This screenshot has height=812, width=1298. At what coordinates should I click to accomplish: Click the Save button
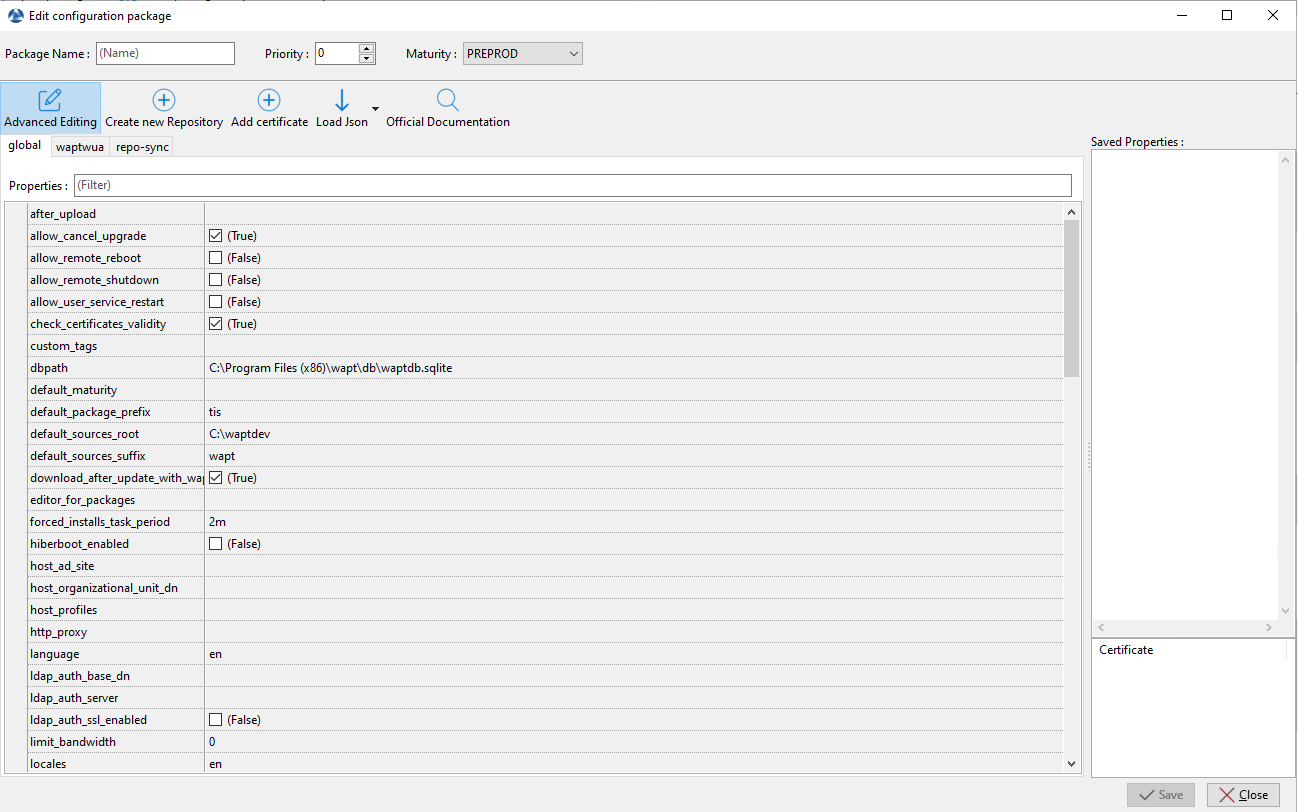click(x=1160, y=795)
